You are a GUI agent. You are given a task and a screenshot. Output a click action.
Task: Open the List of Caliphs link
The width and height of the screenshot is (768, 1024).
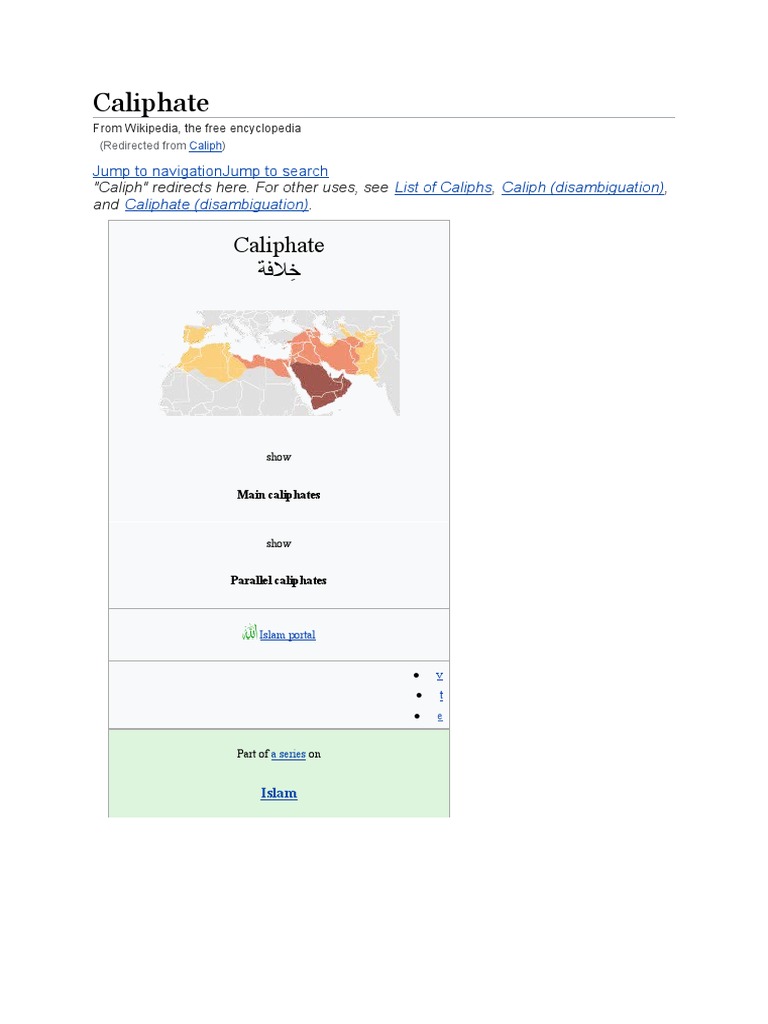[x=443, y=188]
